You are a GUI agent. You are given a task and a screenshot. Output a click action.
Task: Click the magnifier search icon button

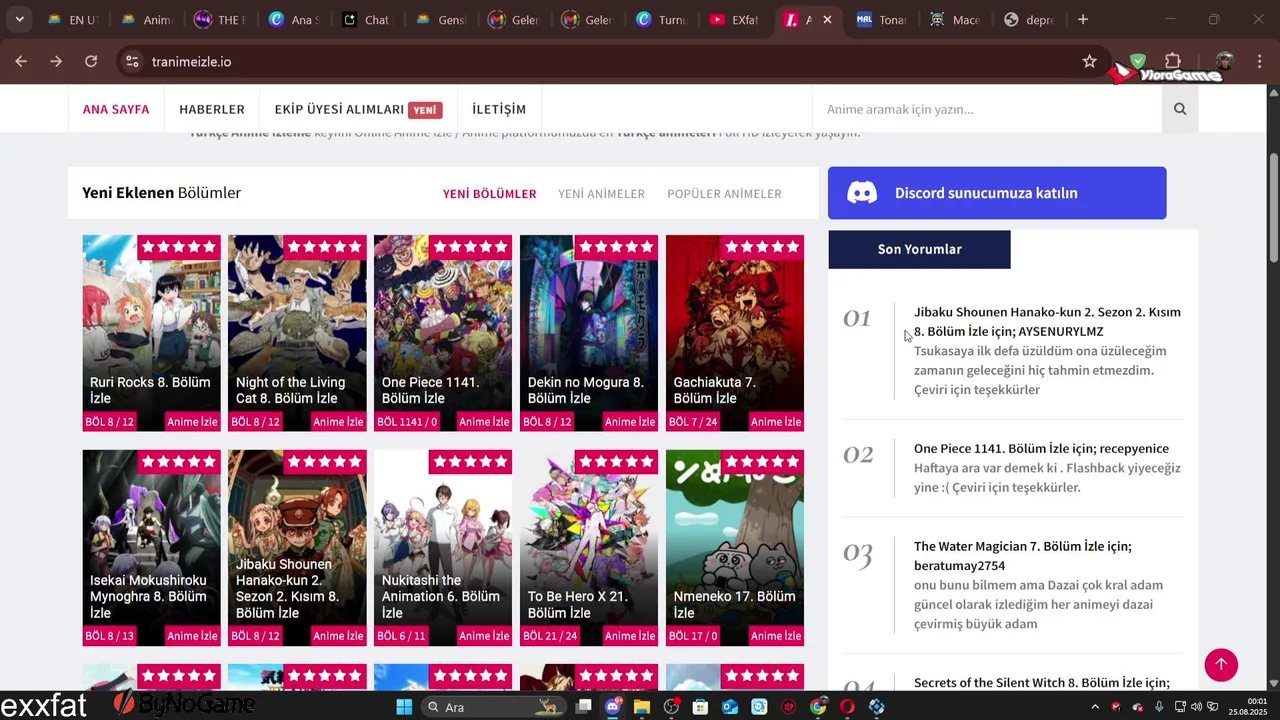click(1180, 109)
